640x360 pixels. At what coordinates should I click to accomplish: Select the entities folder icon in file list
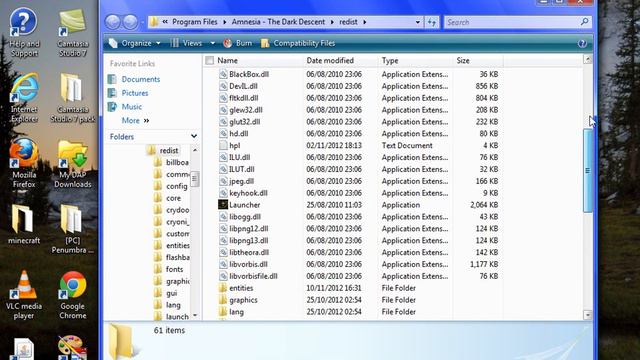(223, 288)
